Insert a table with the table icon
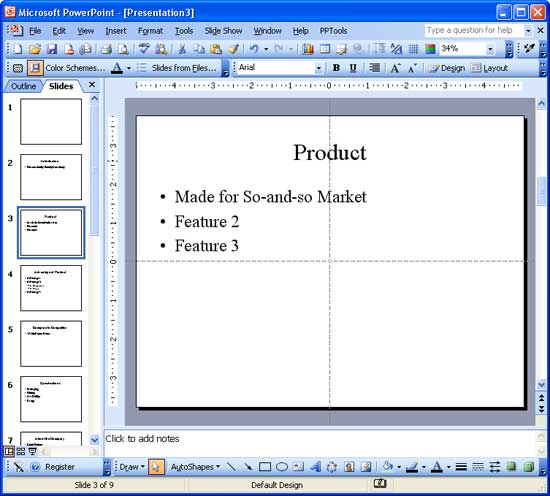This screenshot has width=550, height=496. coord(325,49)
